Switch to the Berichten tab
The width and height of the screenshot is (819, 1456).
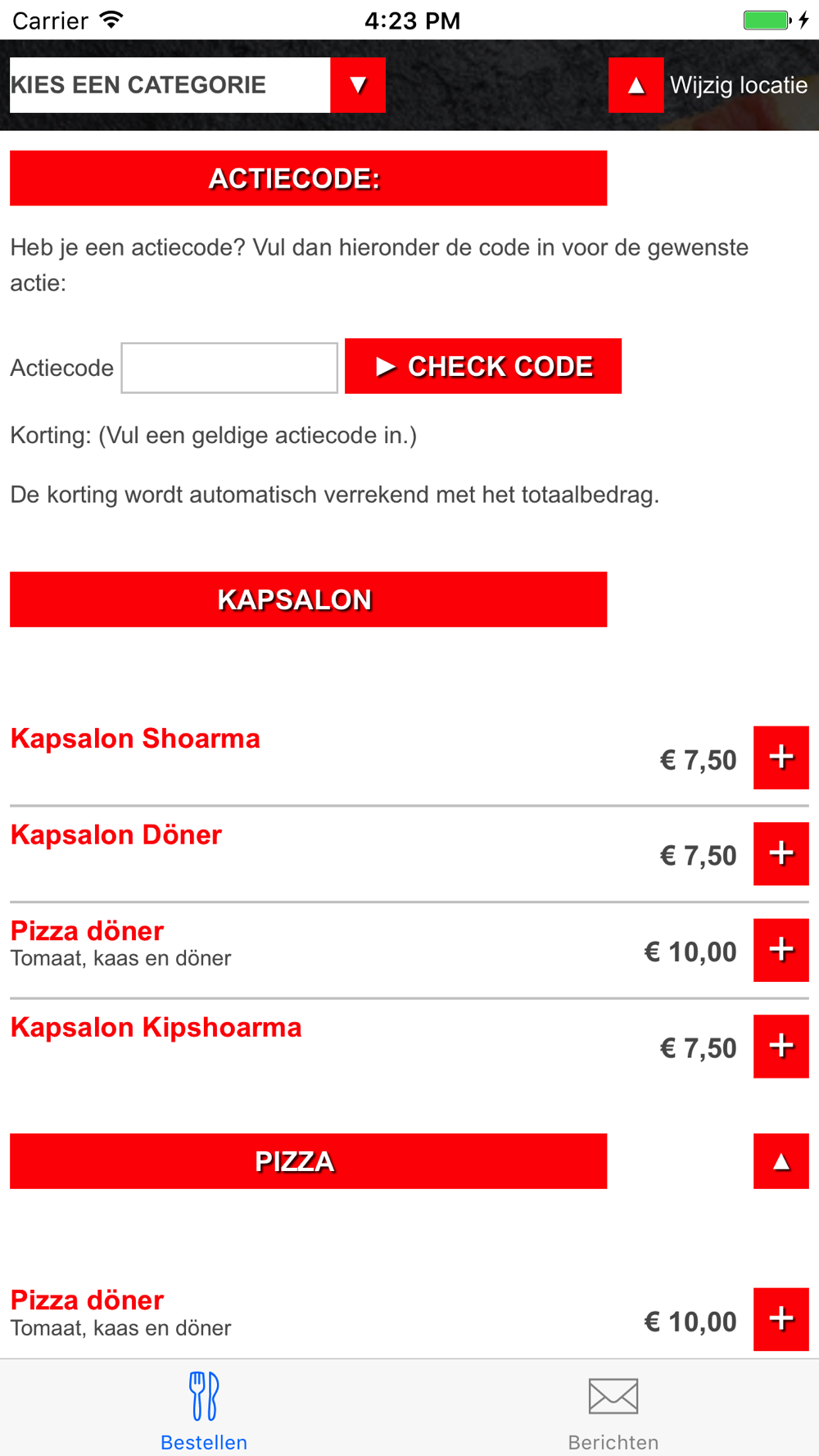point(613,1409)
